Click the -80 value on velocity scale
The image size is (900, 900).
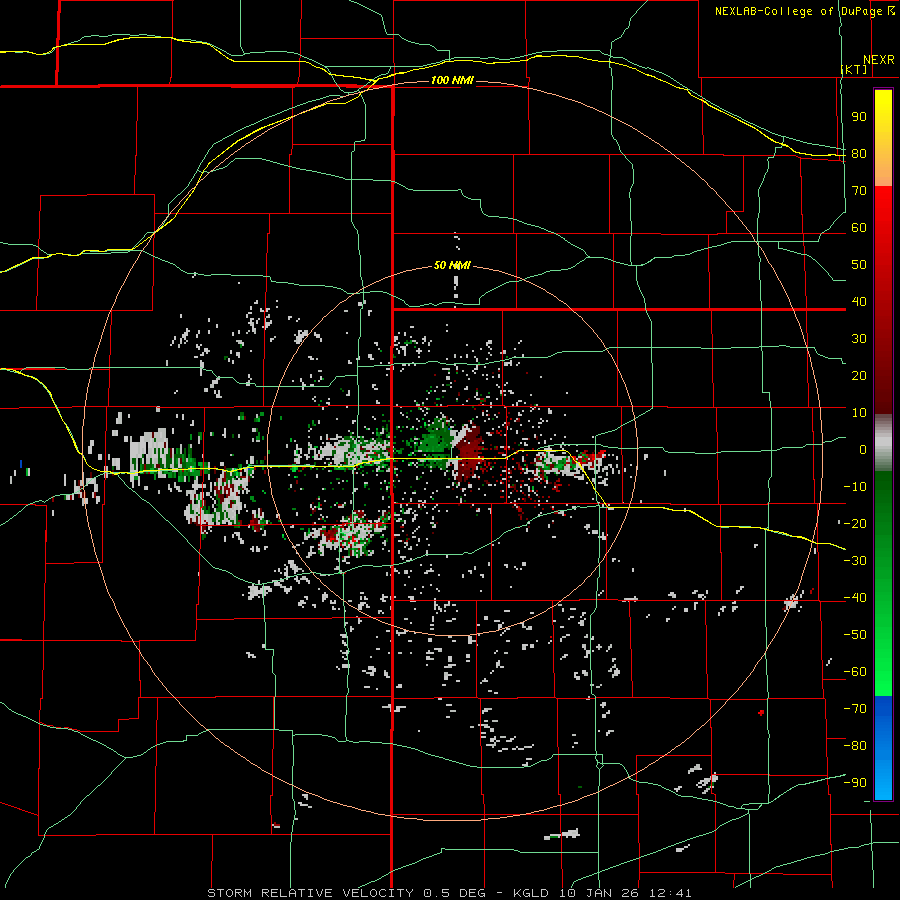click(855, 746)
